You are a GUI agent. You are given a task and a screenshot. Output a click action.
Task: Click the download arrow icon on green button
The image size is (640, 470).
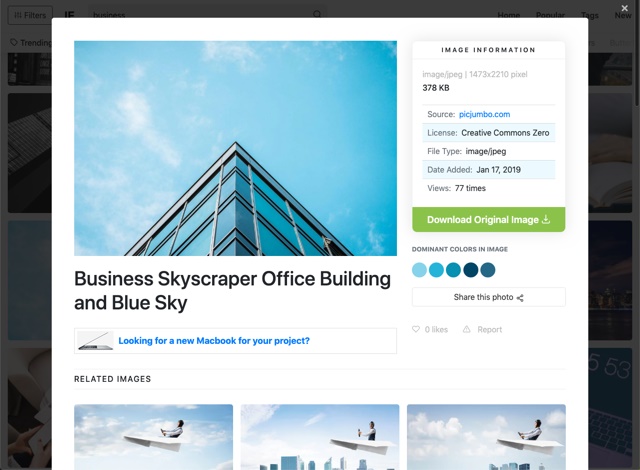click(546, 219)
